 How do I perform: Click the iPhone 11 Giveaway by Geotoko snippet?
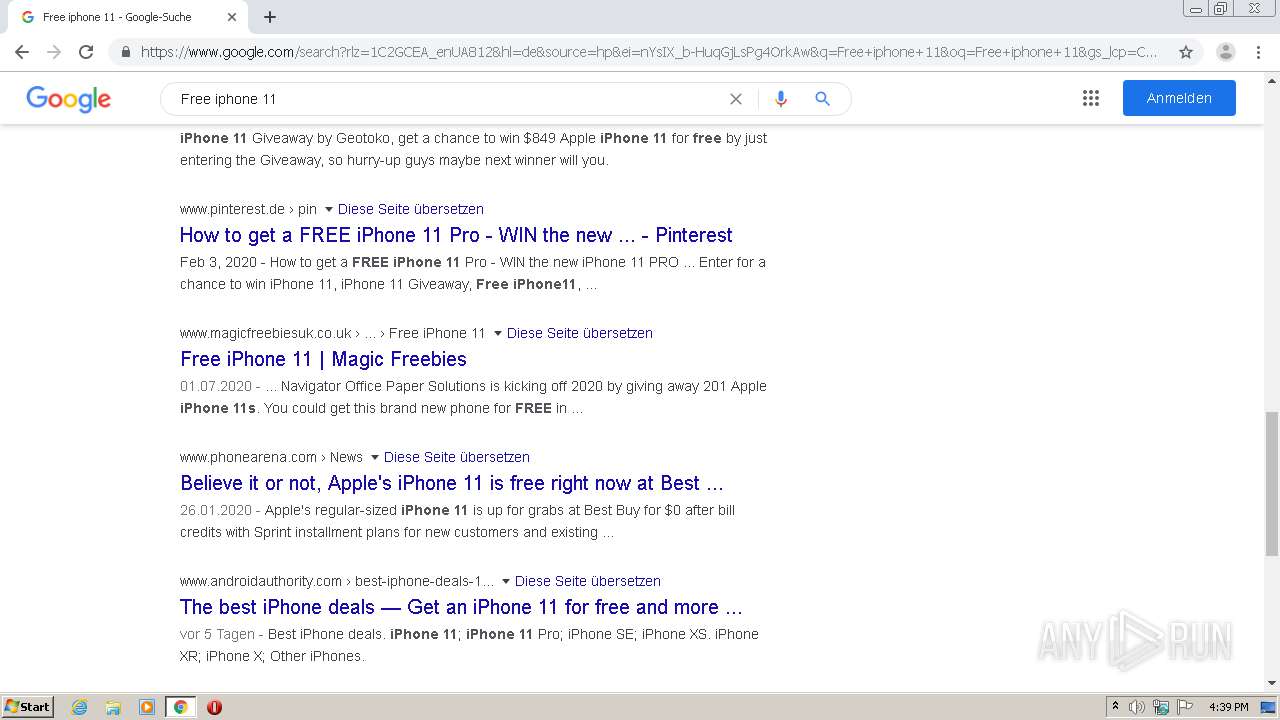click(474, 149)
